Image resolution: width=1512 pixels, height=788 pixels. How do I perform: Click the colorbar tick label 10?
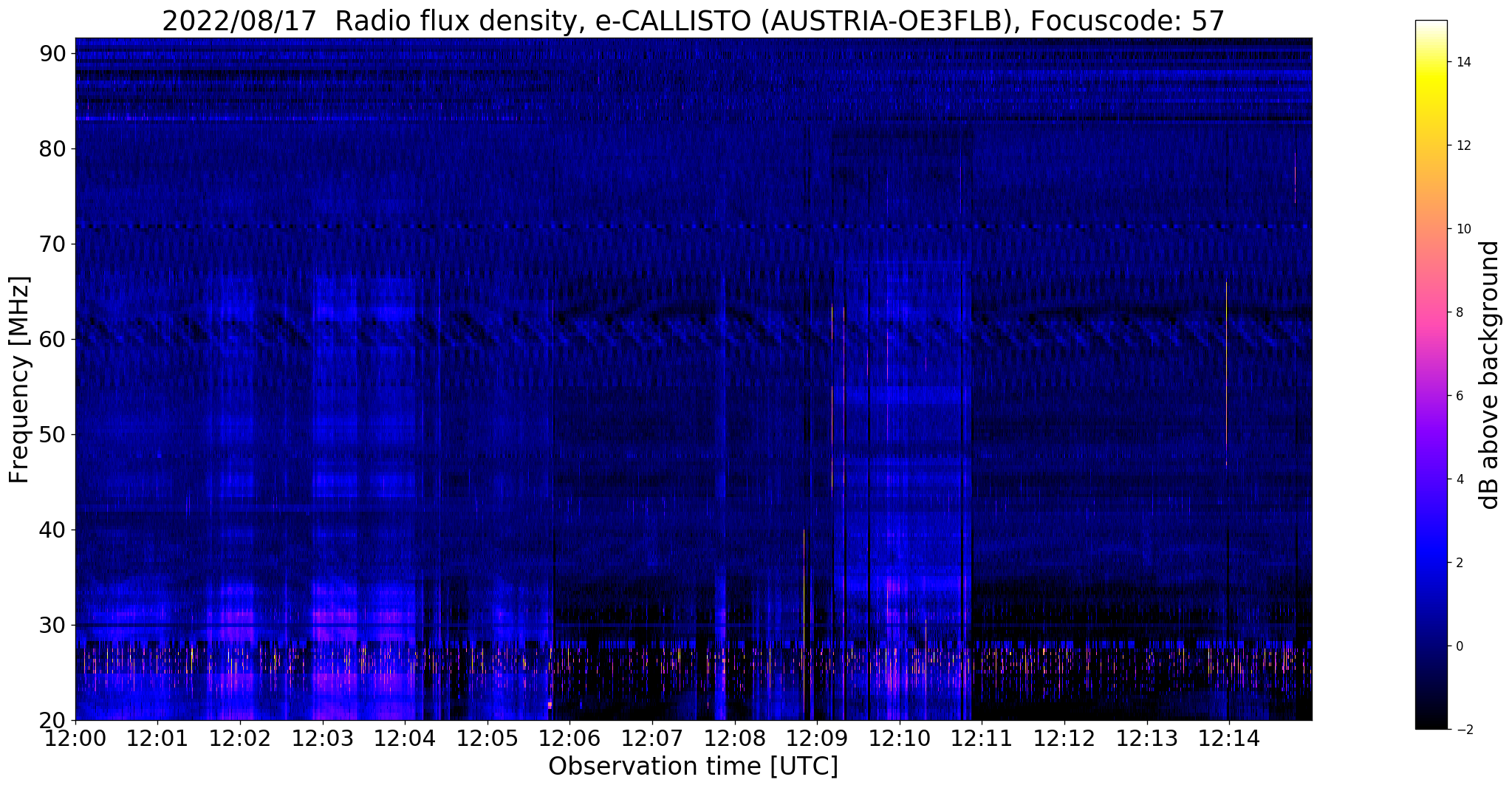pos(1463,229)
